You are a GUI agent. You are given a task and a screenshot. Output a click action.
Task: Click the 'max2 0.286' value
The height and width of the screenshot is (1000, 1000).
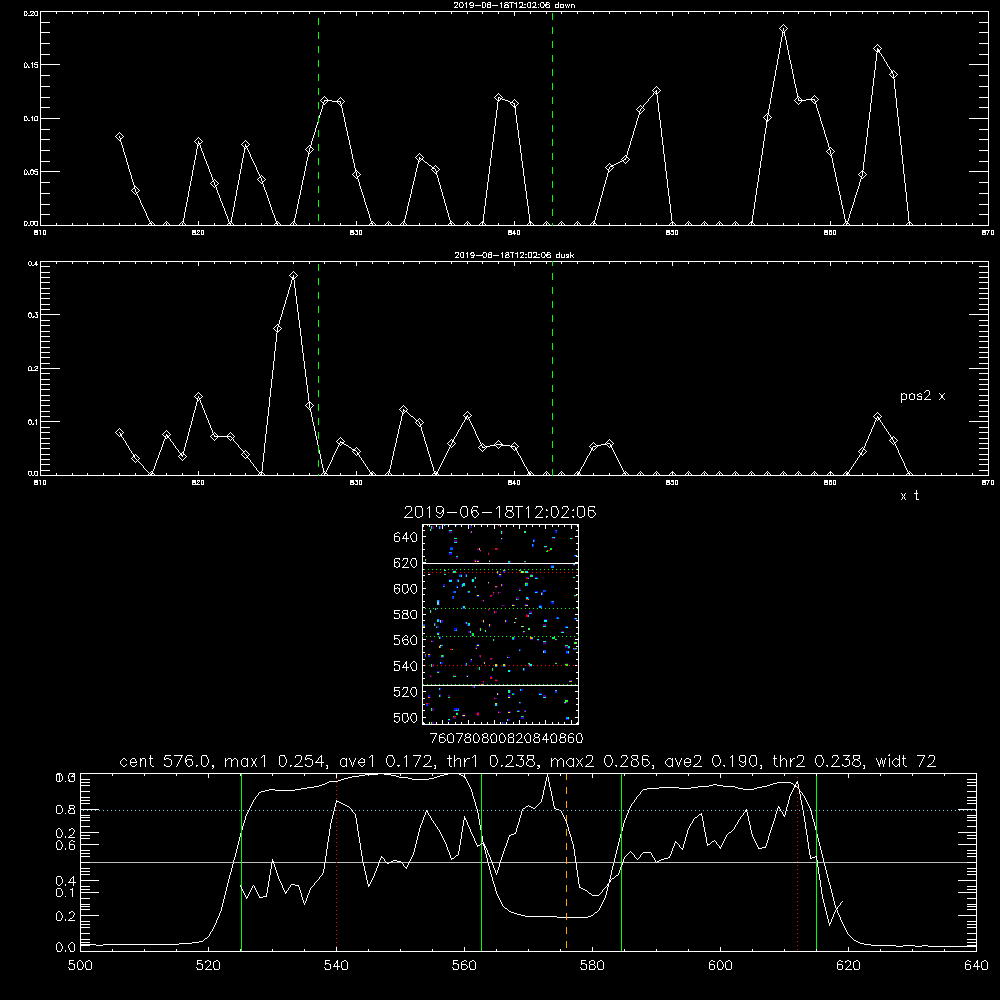pyautogui.click(x=601, y=761)
